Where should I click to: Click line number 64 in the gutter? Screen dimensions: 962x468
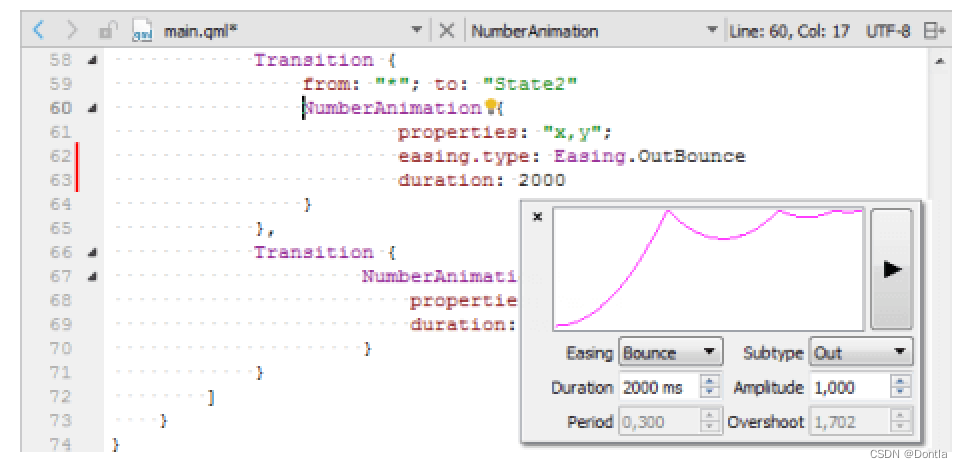click(x=60, y=204)
